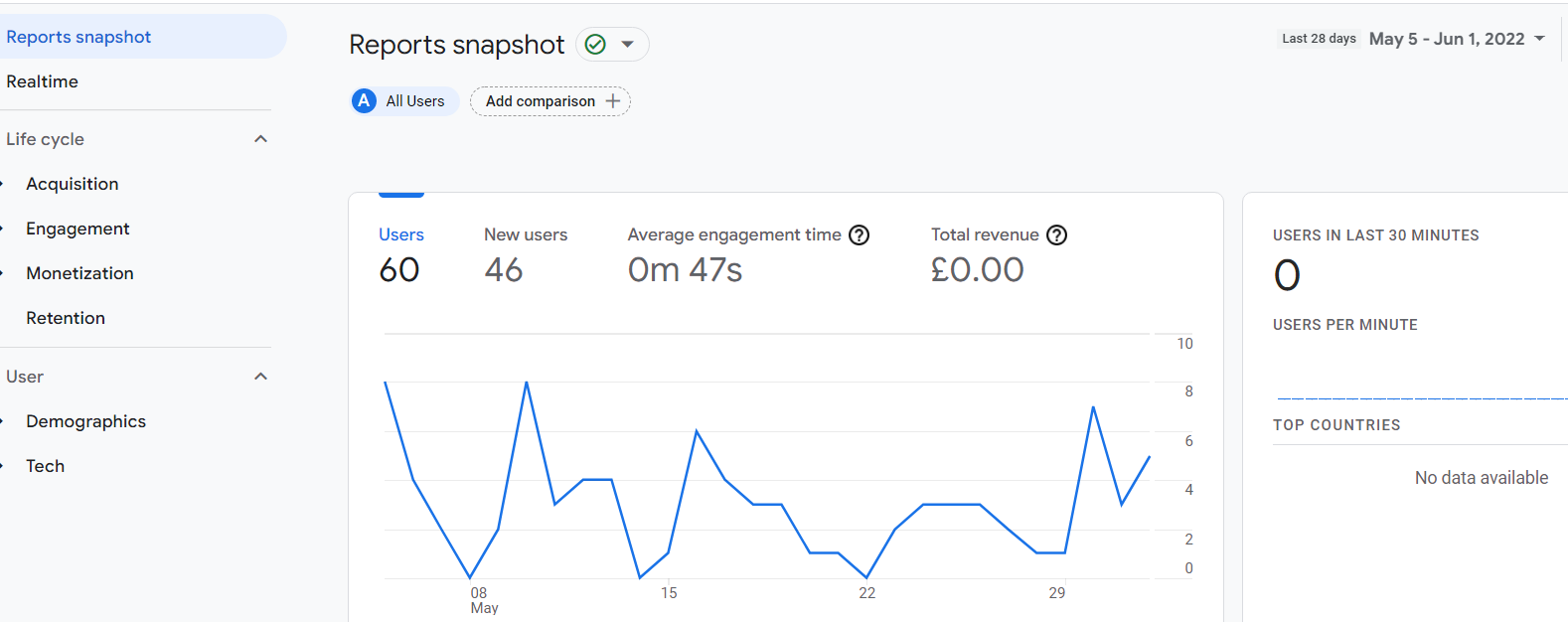Expand the Tech reports
This screenshot has width=1568, height=622.
(x=45, y=466)
